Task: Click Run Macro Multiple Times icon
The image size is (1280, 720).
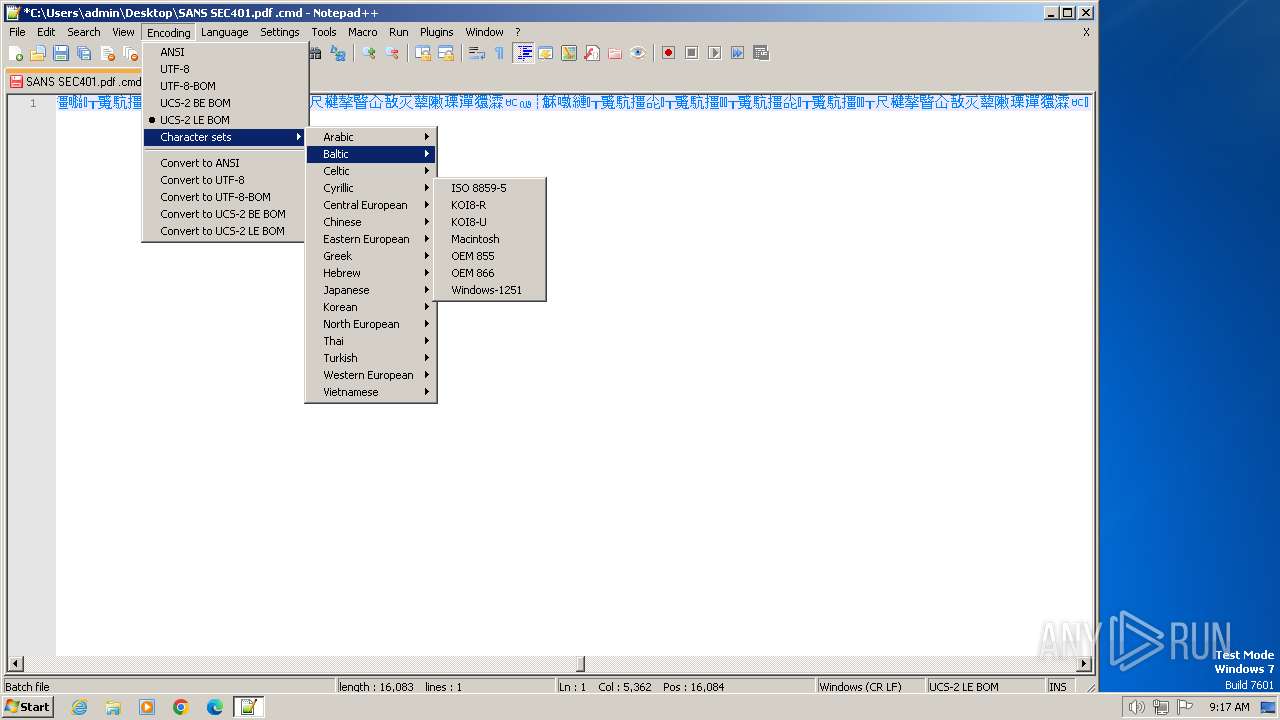Action: coord(737,53)
